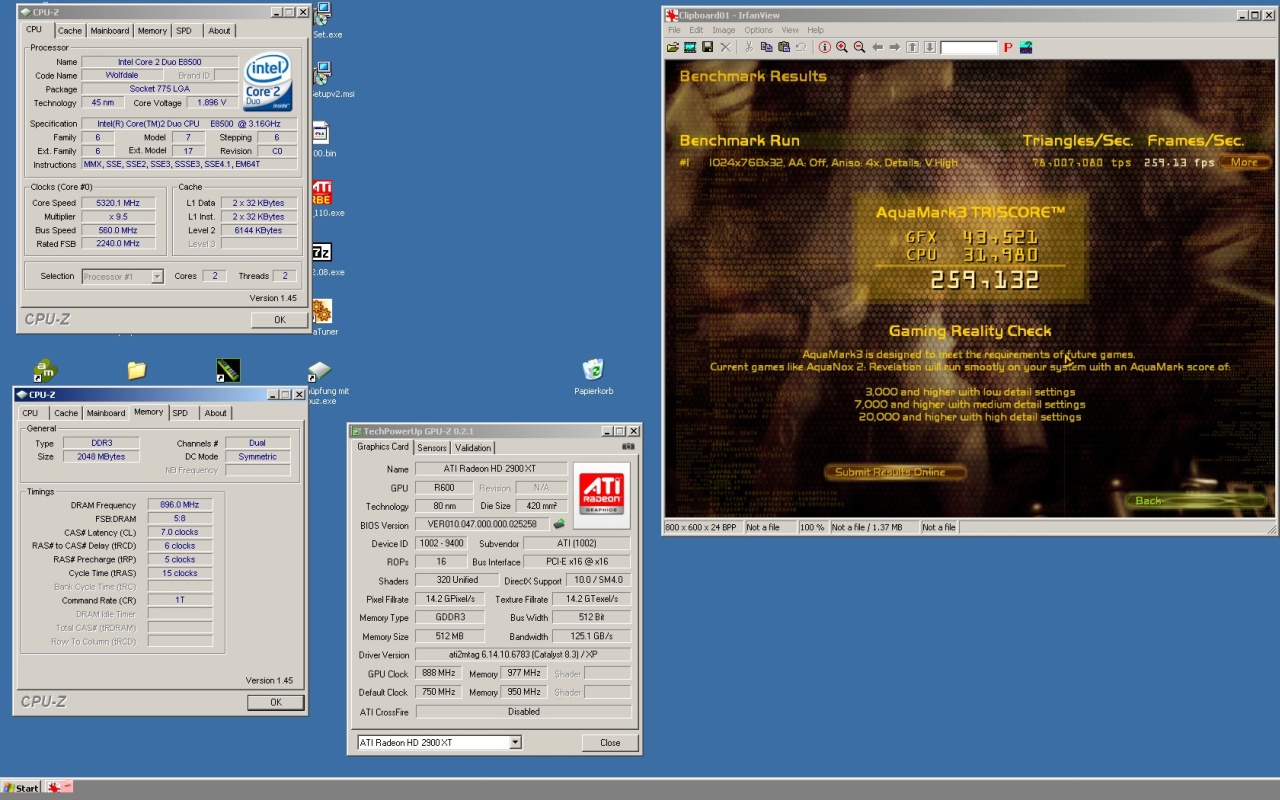Select the 7z desktop icon

pyautogui.click(x=321, y=253)
